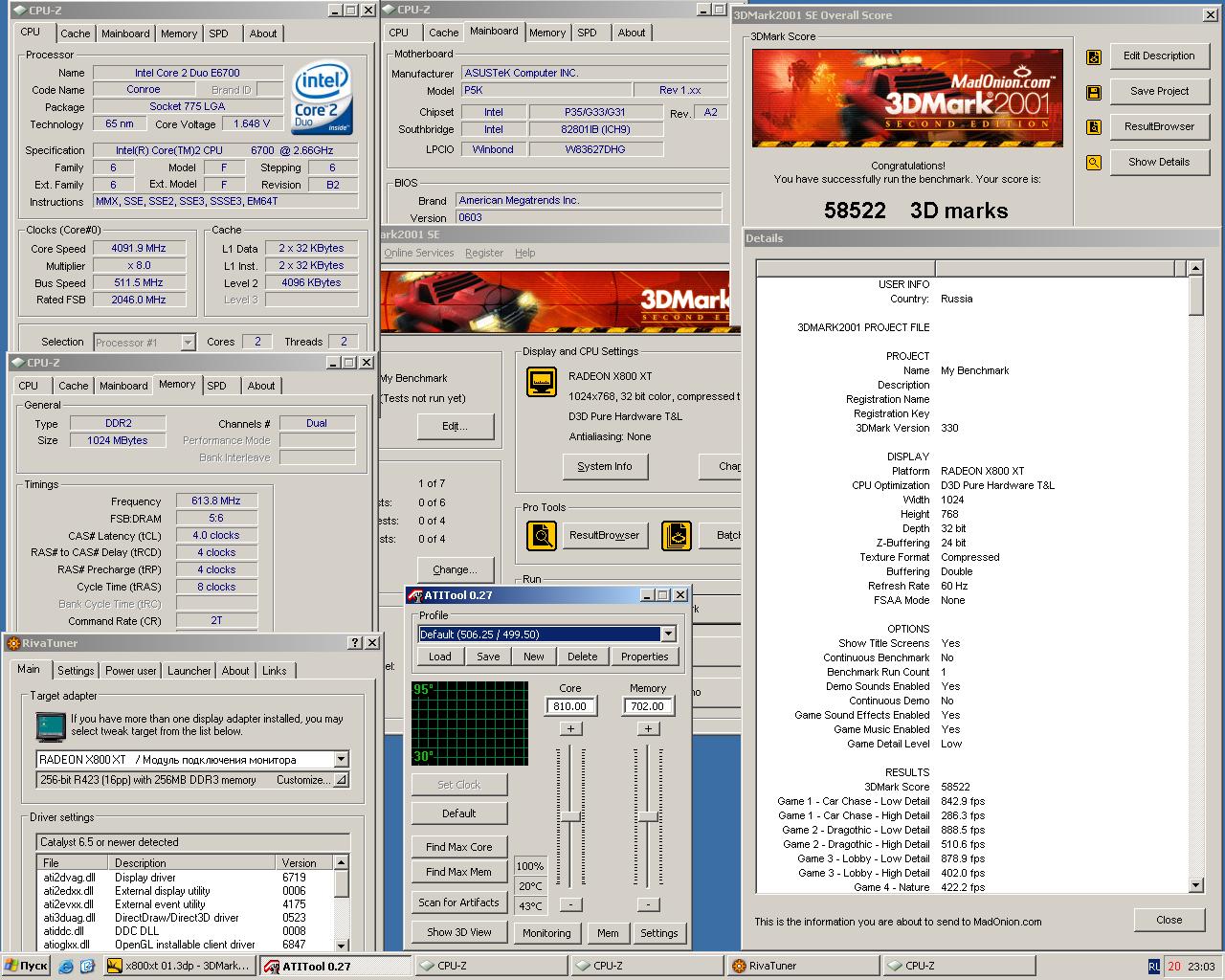Image resolution: width=1225 pixels, height=980 pixels.
Task: Increase ATITool core clock with plus button
Action: tap(570, 729)
